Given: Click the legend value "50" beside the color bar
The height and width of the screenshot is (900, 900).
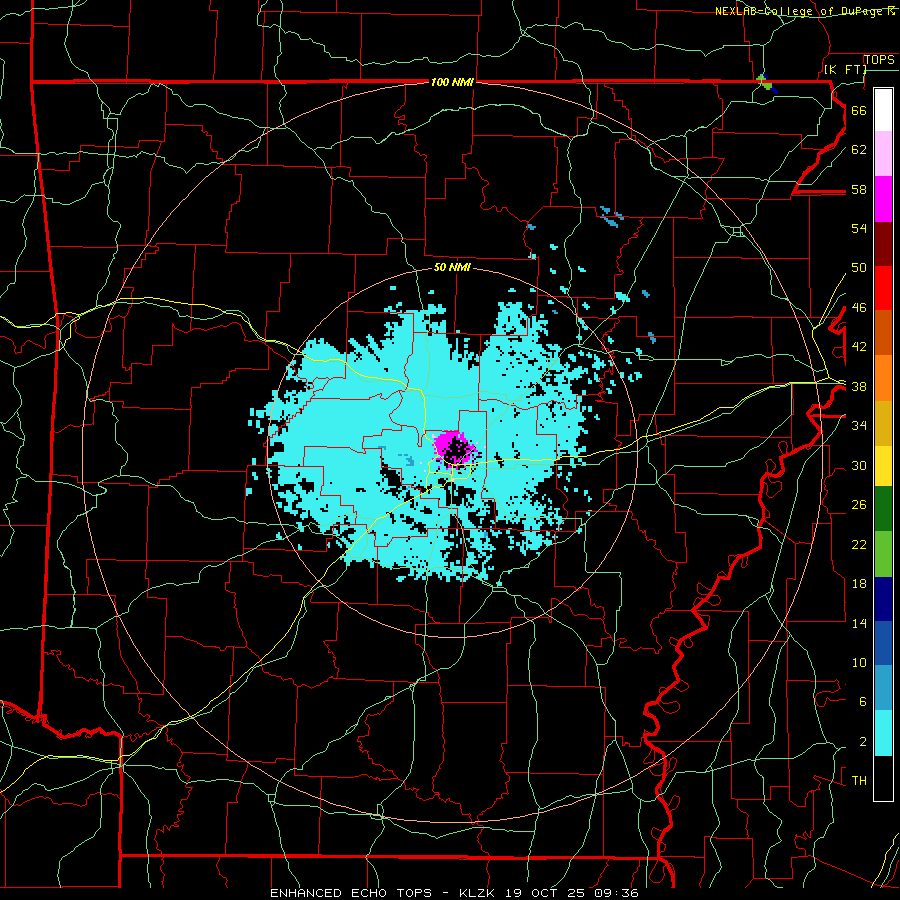Looking at the screenshot, I should (859, 267).
